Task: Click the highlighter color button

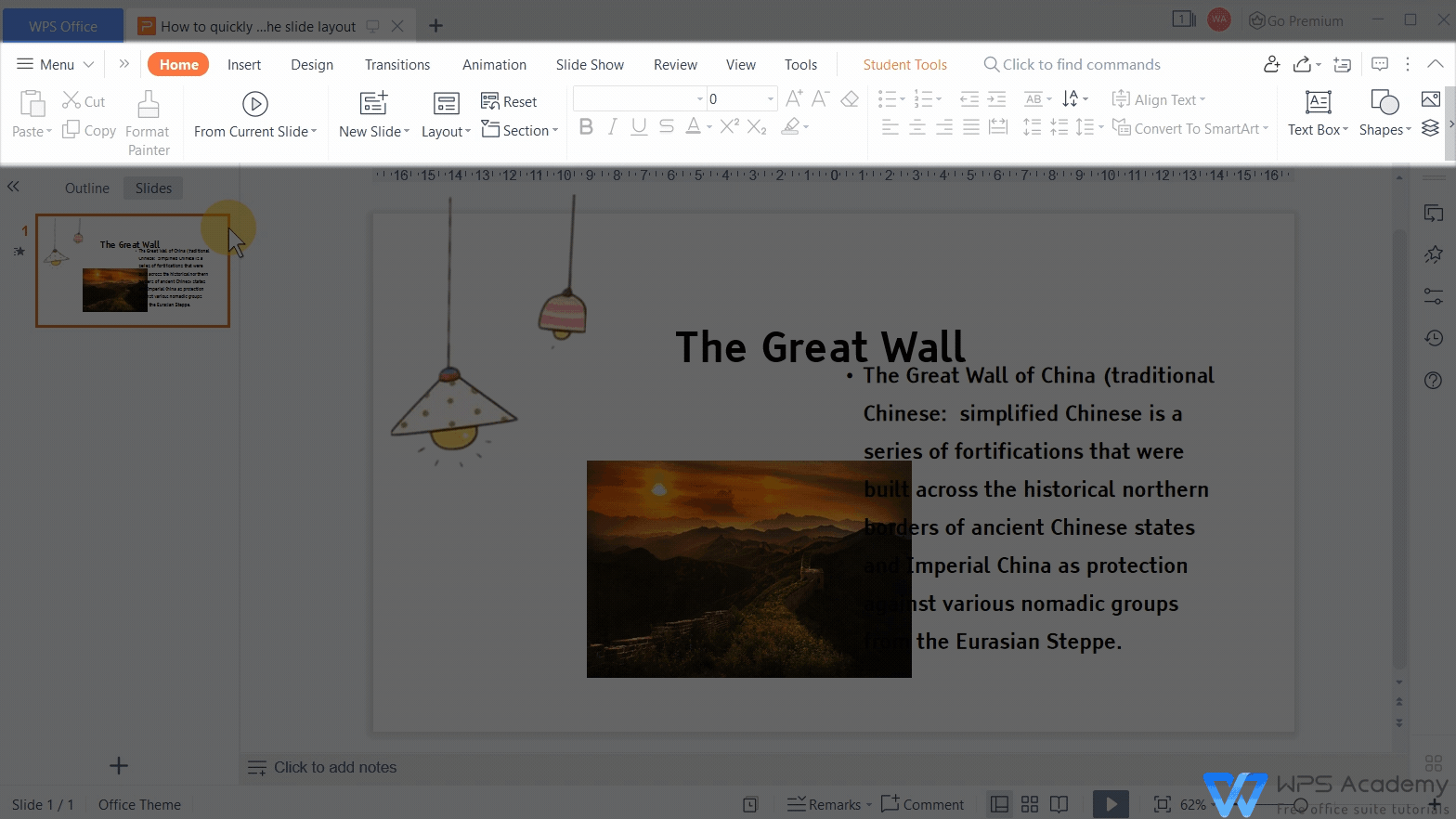Action: point(790,127)
